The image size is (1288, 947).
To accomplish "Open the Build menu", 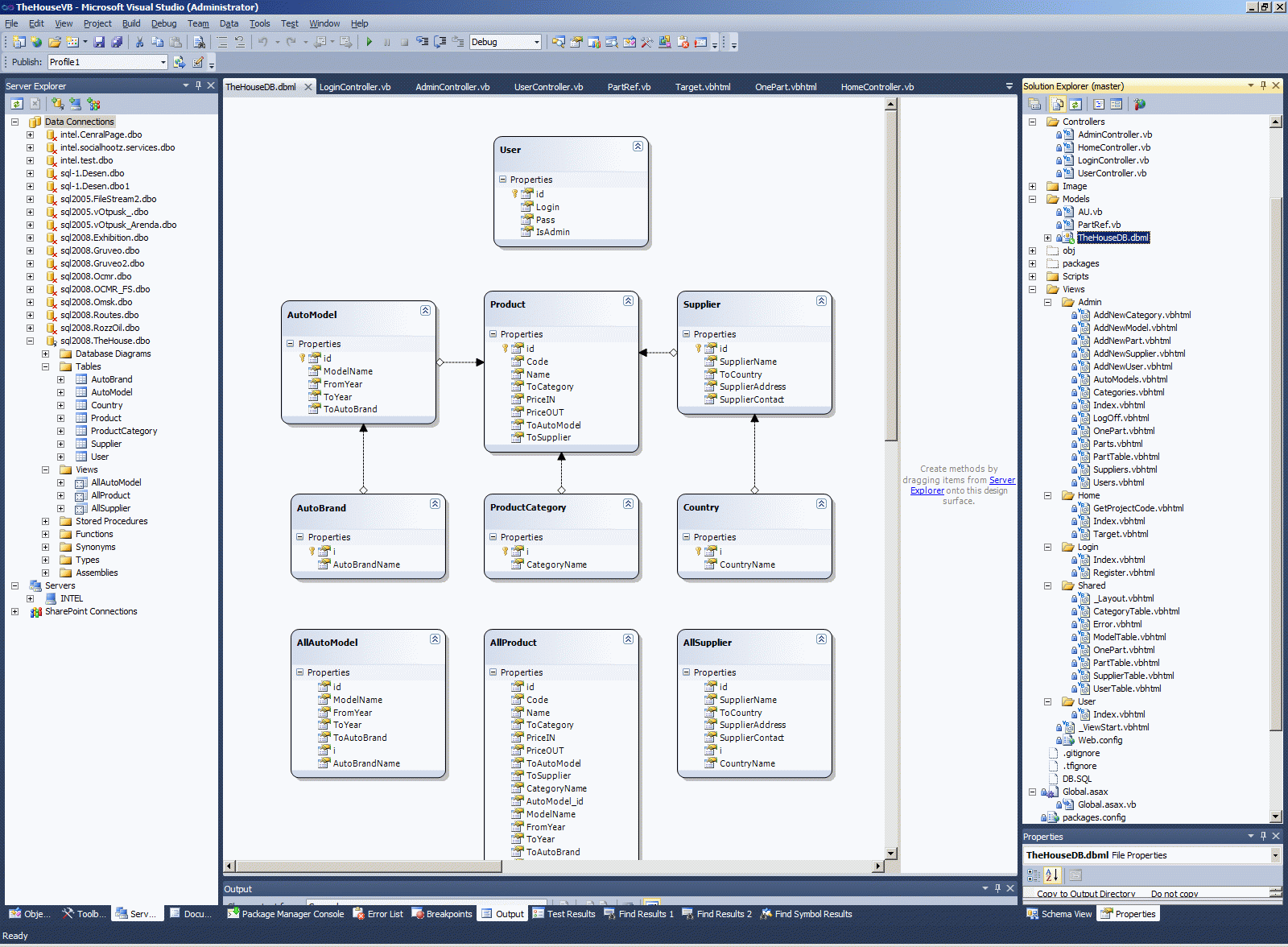I will coord(131,23).
